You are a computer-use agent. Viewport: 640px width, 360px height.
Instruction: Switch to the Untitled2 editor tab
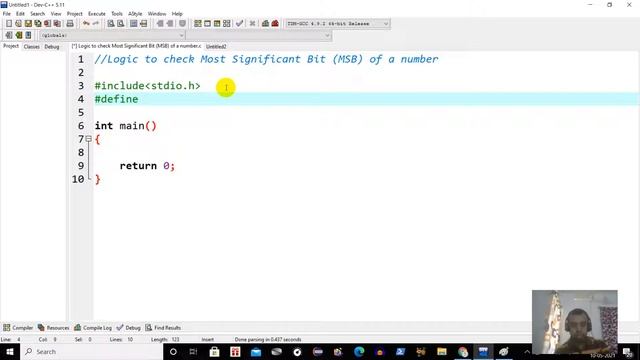click(x=216, y=47)
